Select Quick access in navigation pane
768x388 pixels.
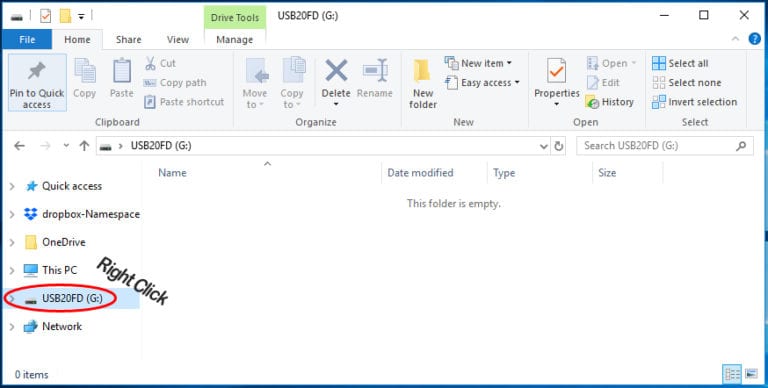point(72,186)
